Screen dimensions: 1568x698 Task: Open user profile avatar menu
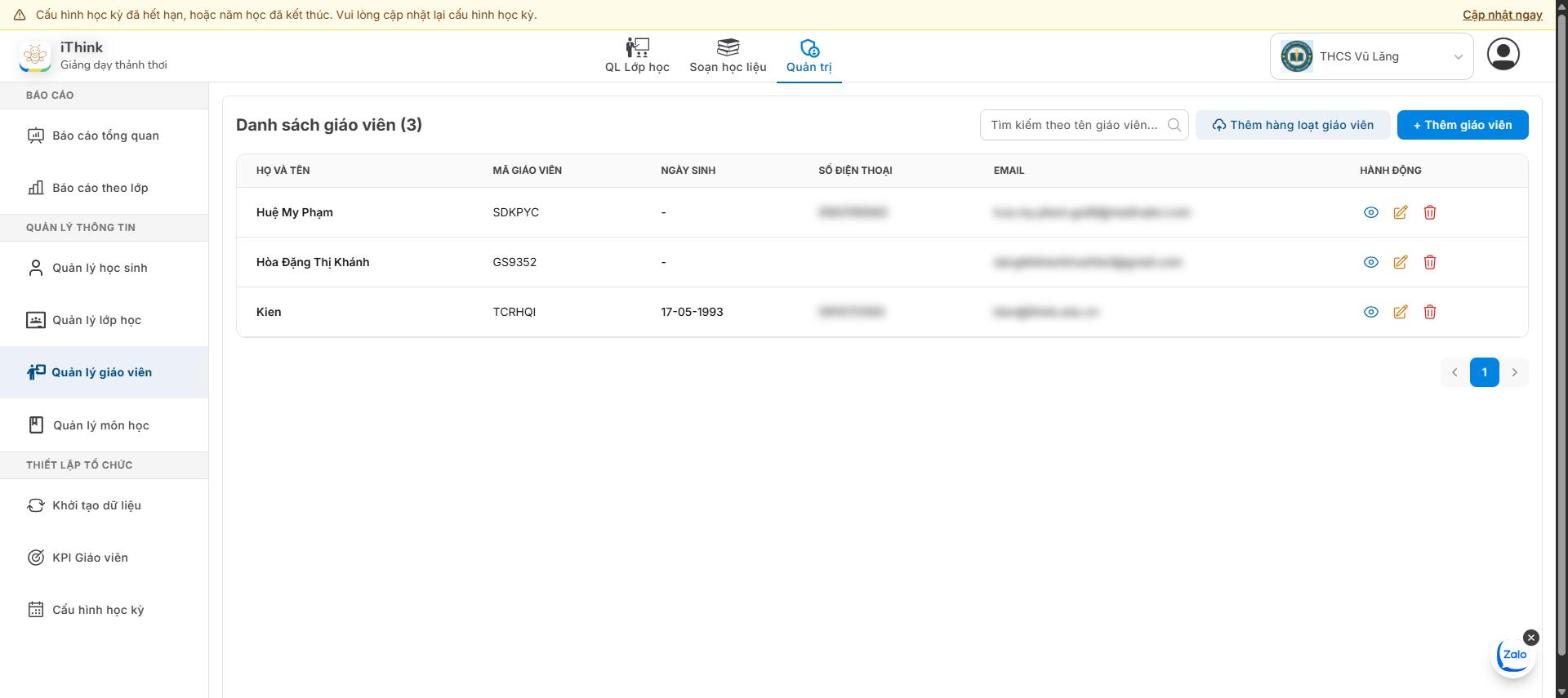point(1503,54)
